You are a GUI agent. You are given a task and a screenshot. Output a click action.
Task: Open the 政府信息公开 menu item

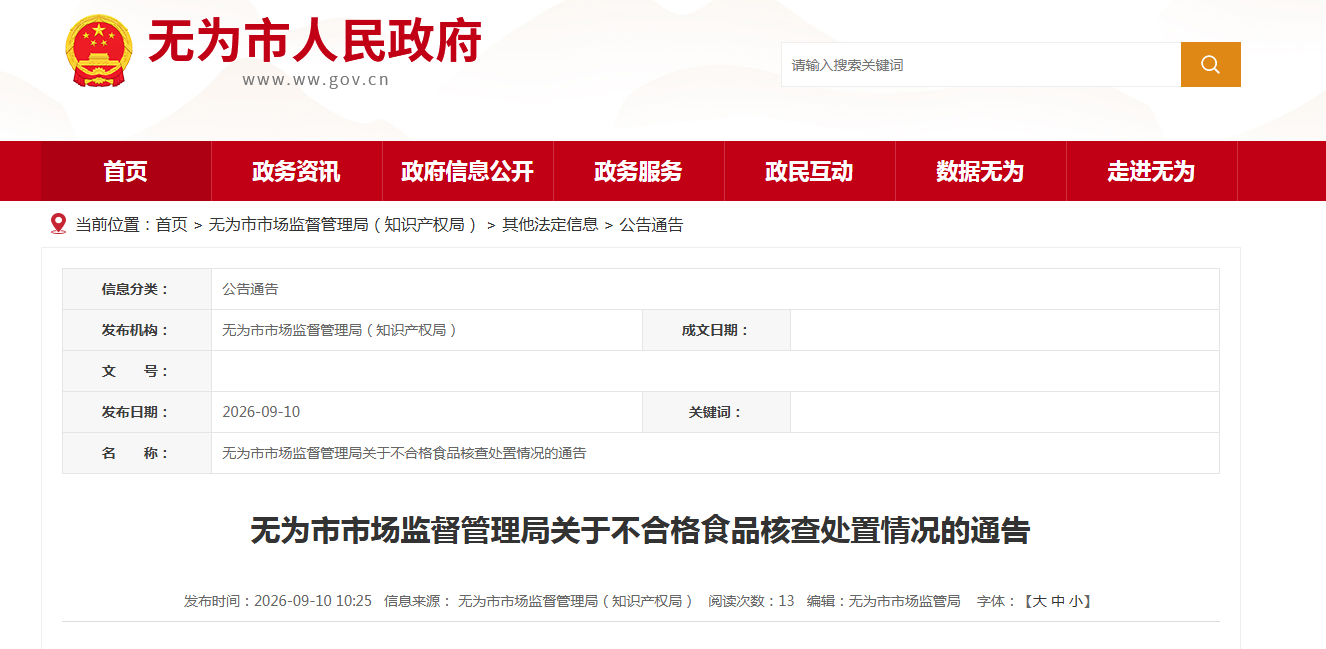click(x=468, y=171)
